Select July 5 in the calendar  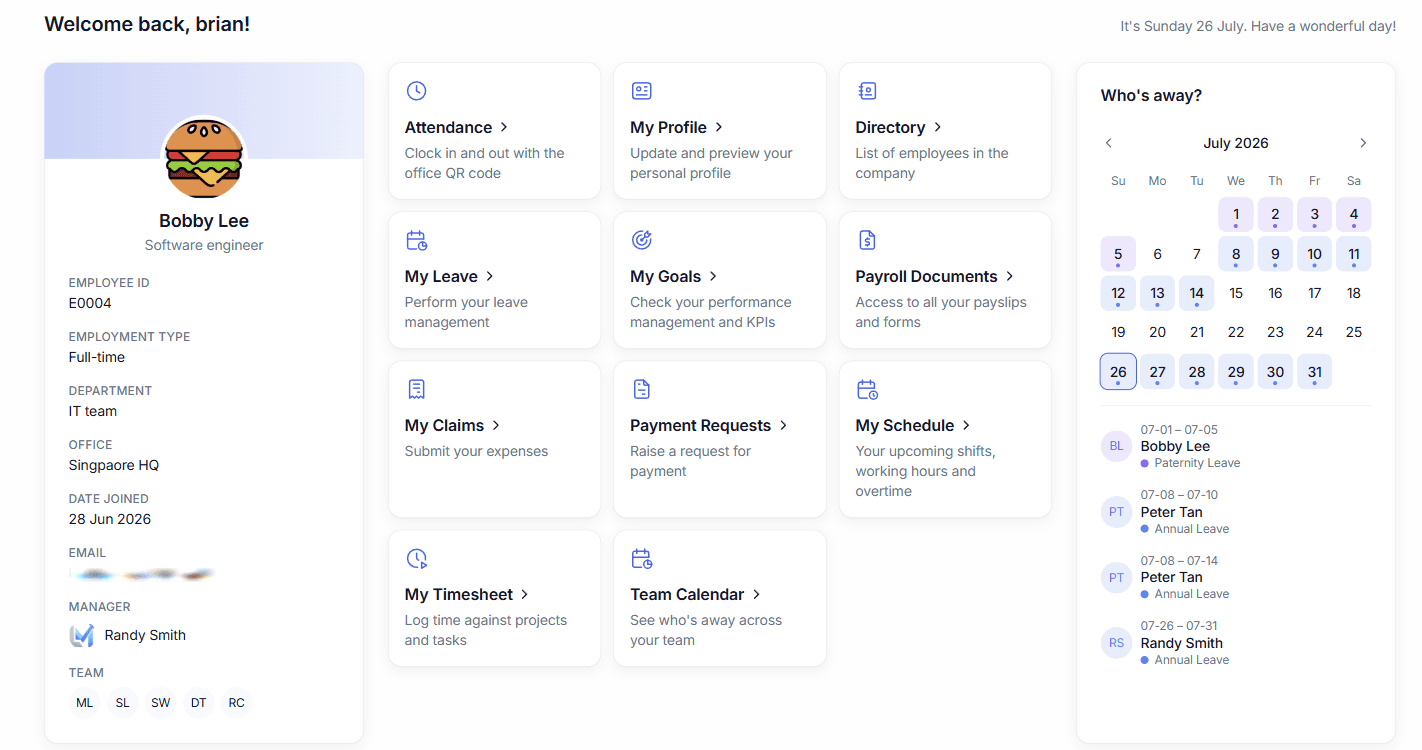click(x=1118, y=254)
